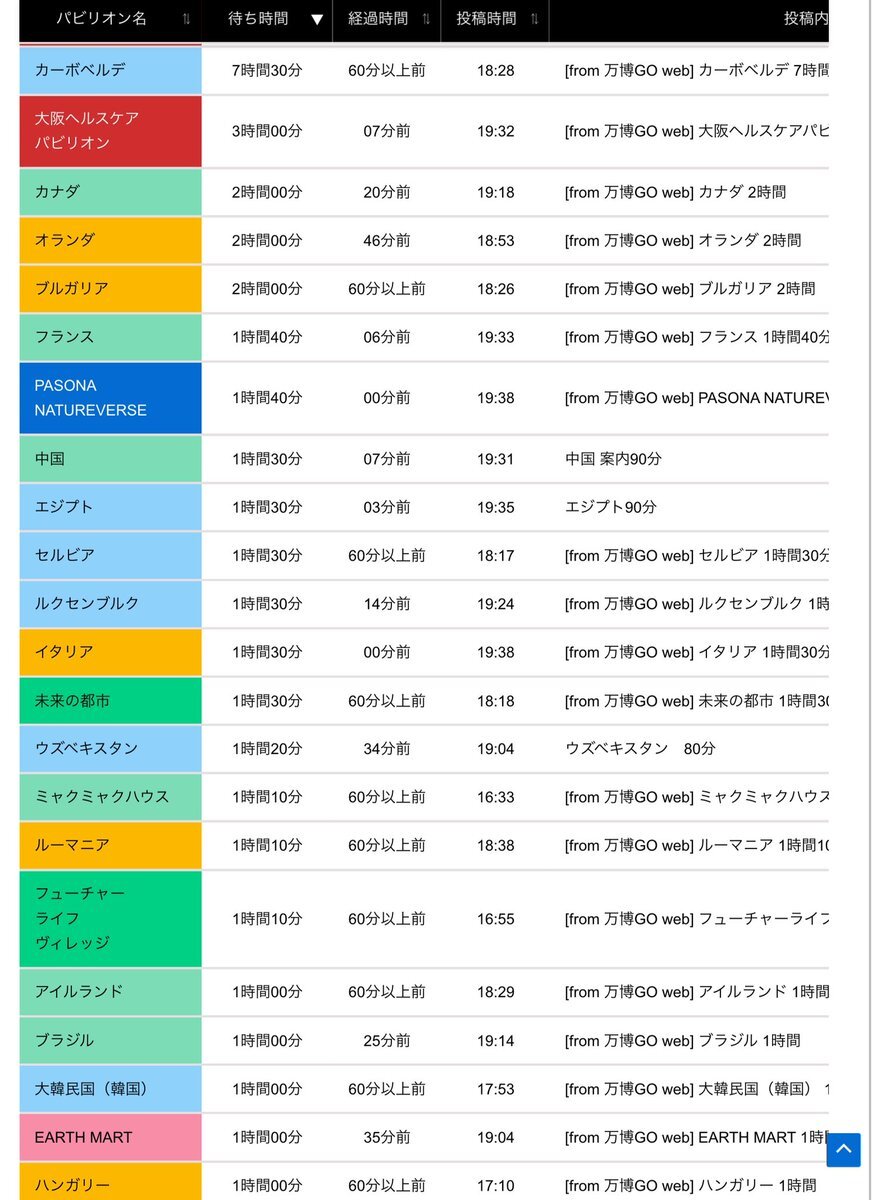Select the 18:17 posted time
Viewport: 881px width, 1200px height.
(496, 555)
